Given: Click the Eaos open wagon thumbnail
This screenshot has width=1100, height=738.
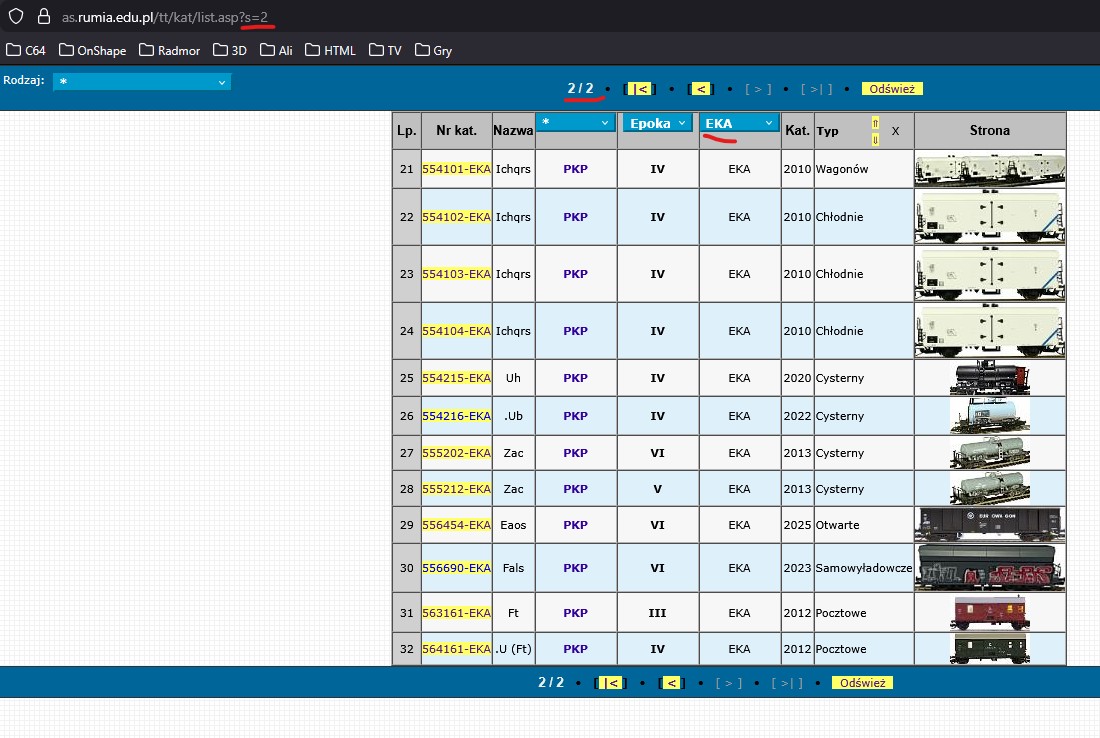Looking at the screenshot, I should pos(989,524).
